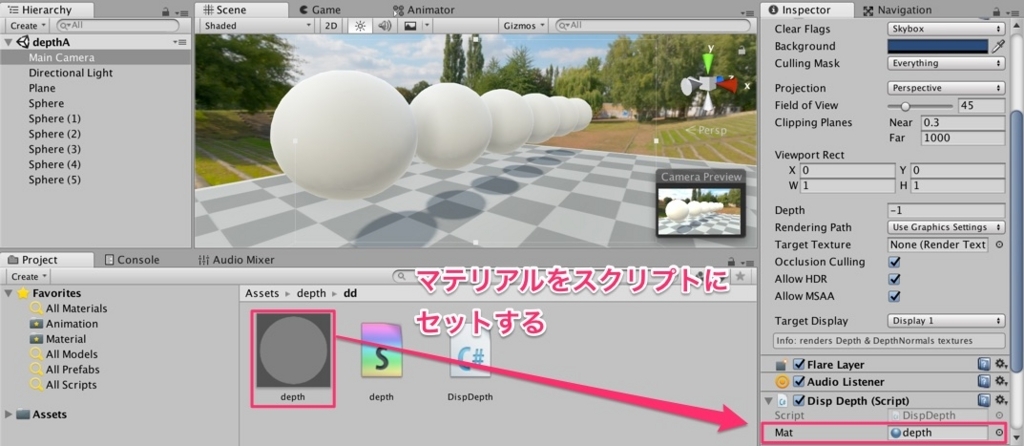Switch to the Navigation tab
The height and width of the screenshot is (446, 1024).
[897, 10]
